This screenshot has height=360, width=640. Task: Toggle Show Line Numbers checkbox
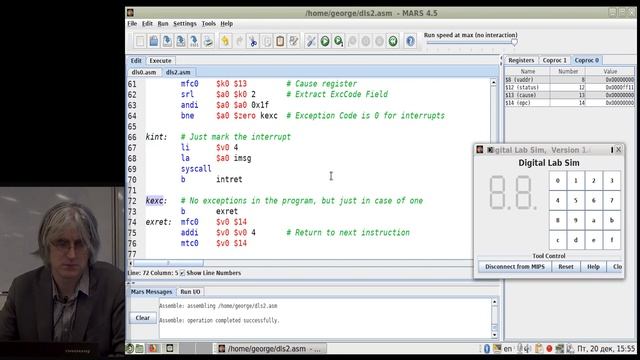pos(182,273)
